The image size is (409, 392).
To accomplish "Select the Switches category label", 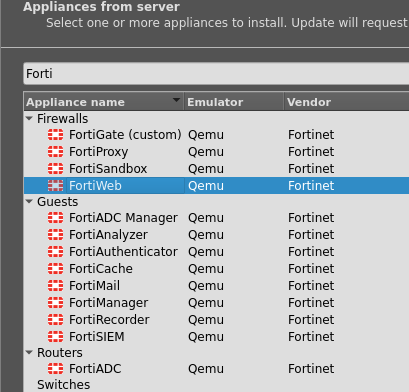I will tap(63, 385).
